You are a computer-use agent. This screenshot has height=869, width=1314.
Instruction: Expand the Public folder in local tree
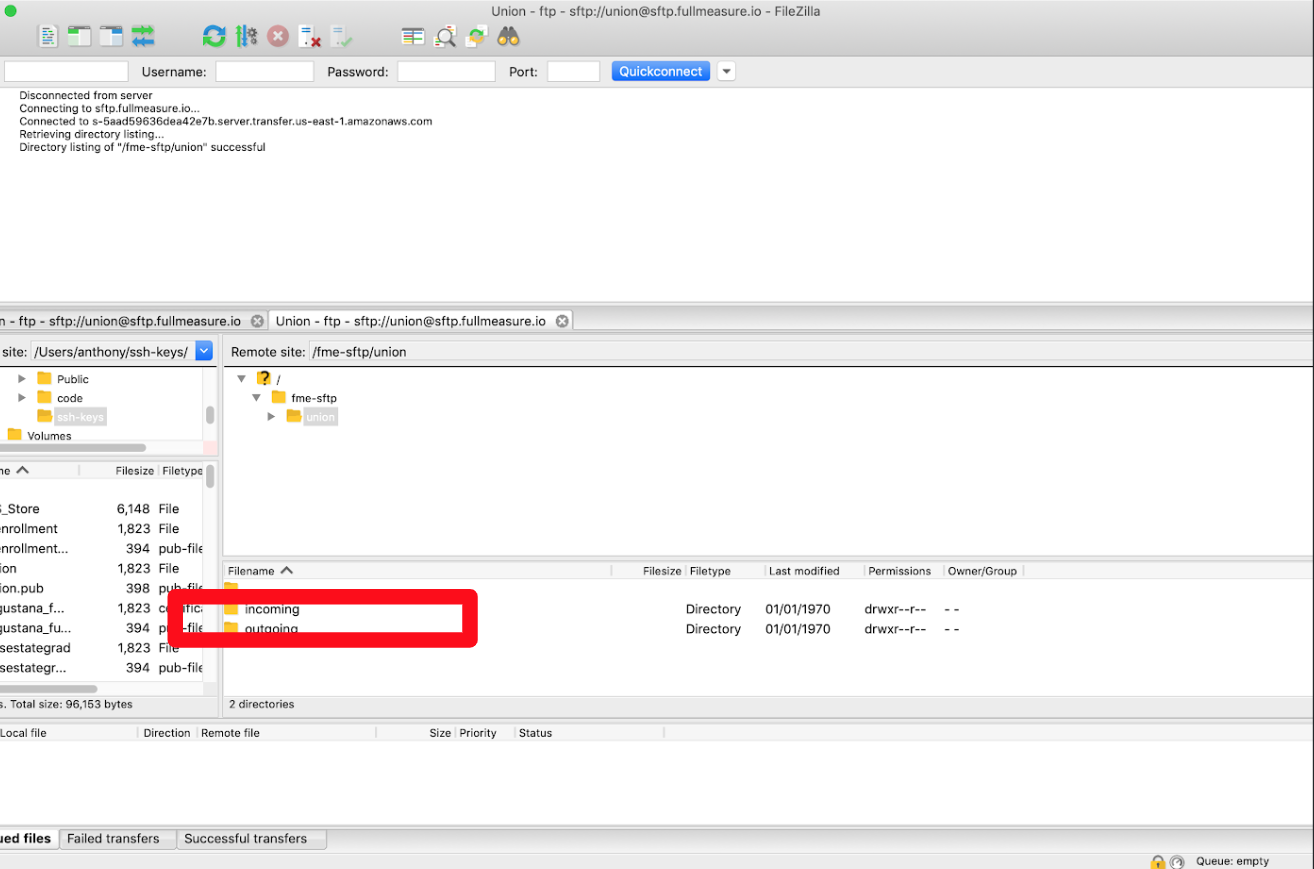pyautogui.click(x=22, y=378)
